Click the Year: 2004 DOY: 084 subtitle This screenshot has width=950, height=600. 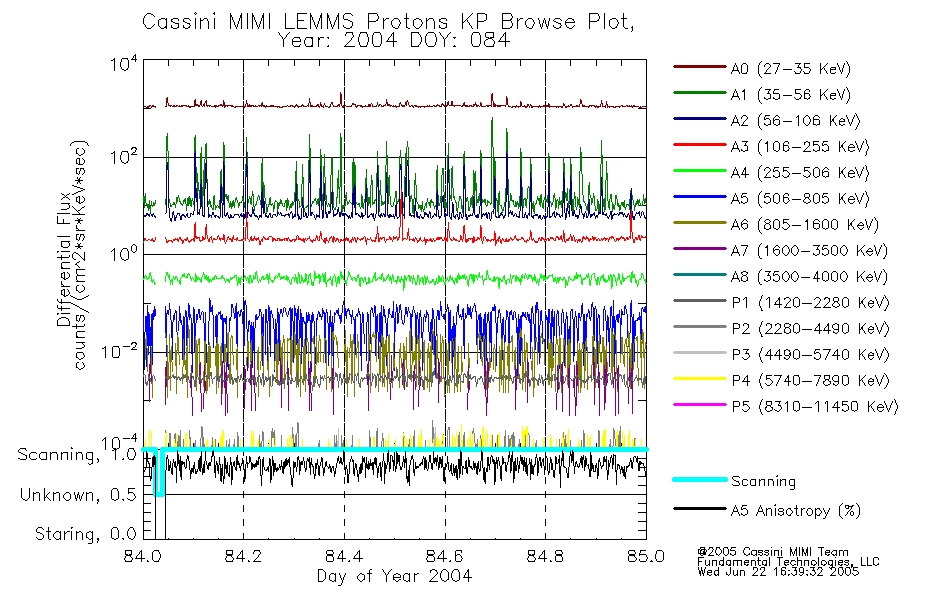point(394,41)
